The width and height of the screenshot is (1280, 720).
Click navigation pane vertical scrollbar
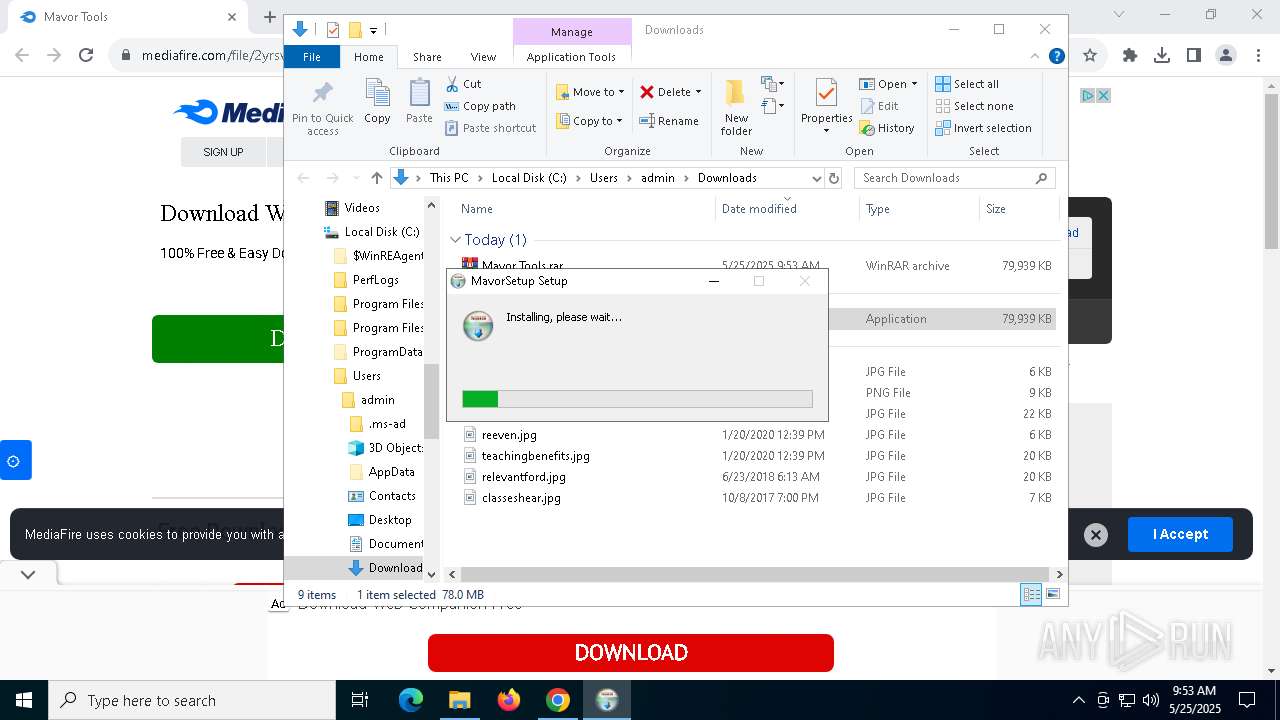pyautogui.click(x=432, y=400)
